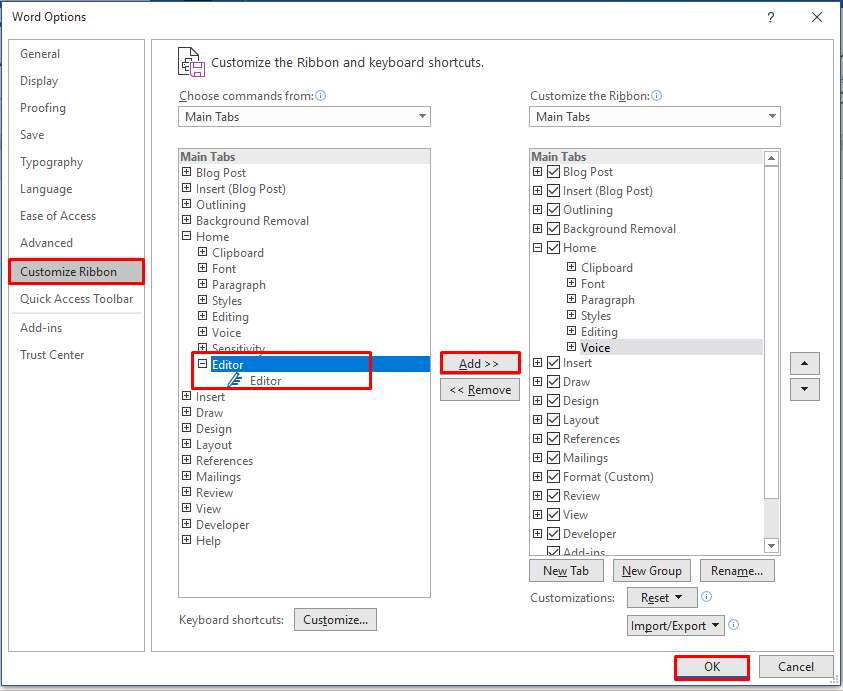Click the New Group button
Screen dimensions: 843x691
pyautogui.click(x=652, y=571)
